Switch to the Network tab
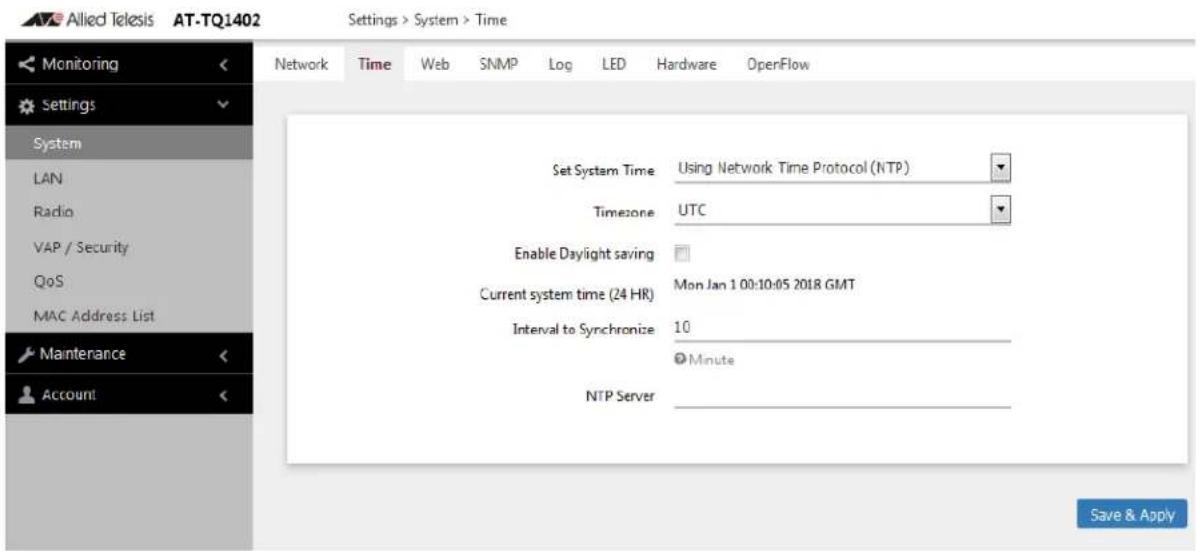The height and width of the screenshot is (551, 1196). pyautogui.click(x=301, y=65)
